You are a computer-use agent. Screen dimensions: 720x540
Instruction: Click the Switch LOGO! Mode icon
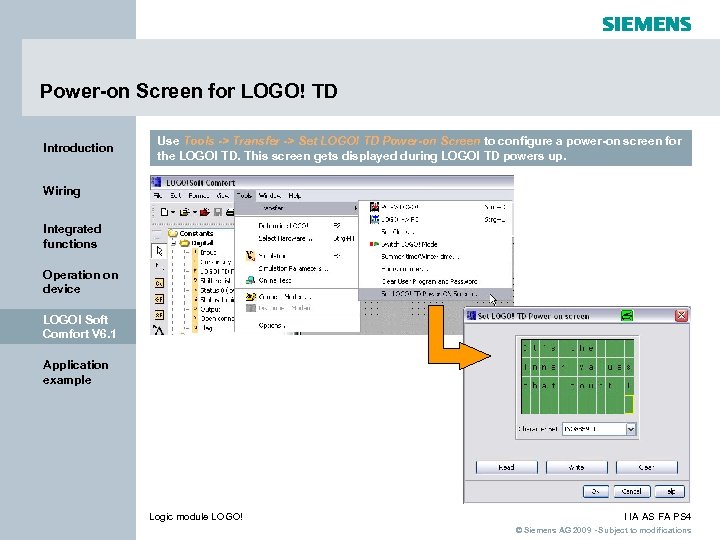click(x=374, y=244)
